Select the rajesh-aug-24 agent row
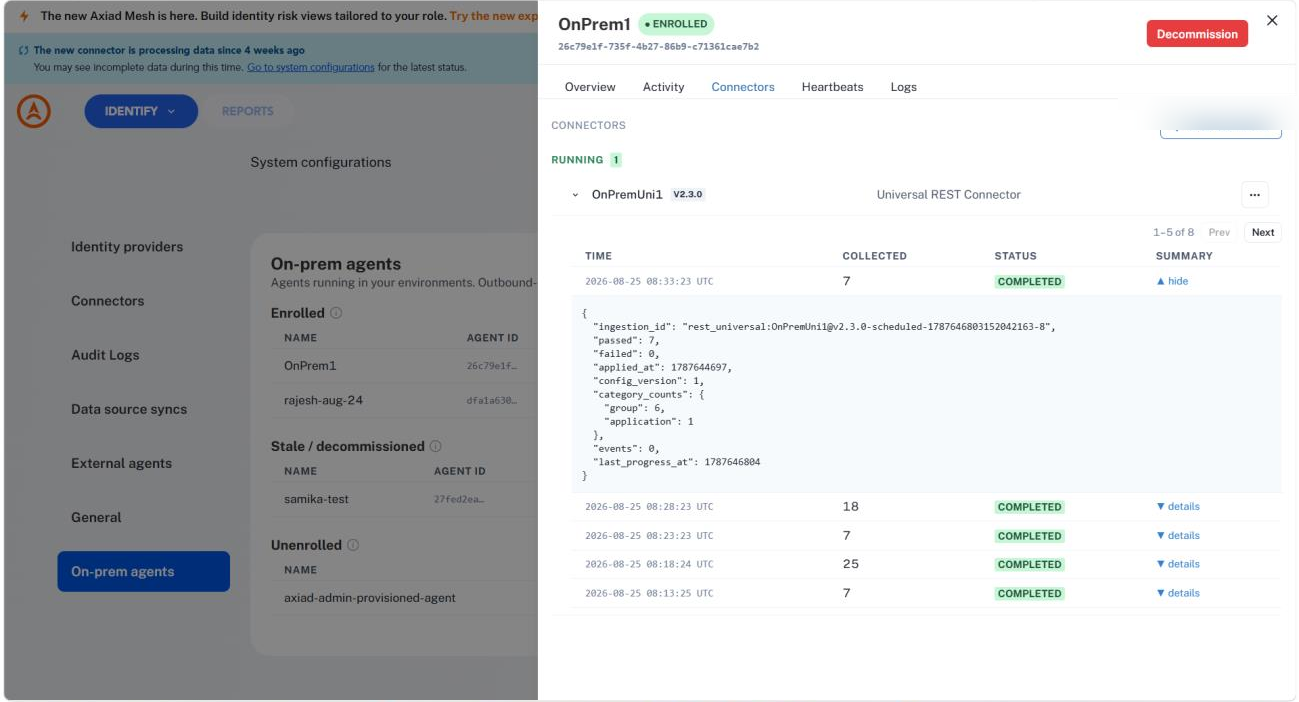 (x=404, y=400)
